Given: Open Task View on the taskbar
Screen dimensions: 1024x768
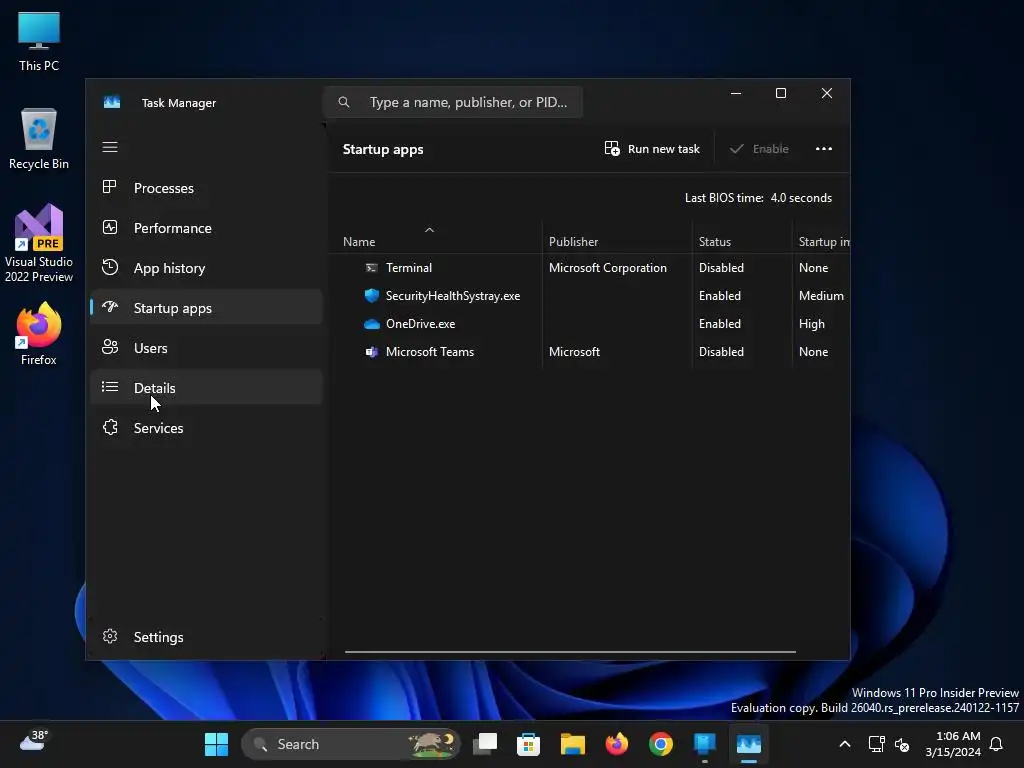Looking at the screenshot, I should pos(485,744).
